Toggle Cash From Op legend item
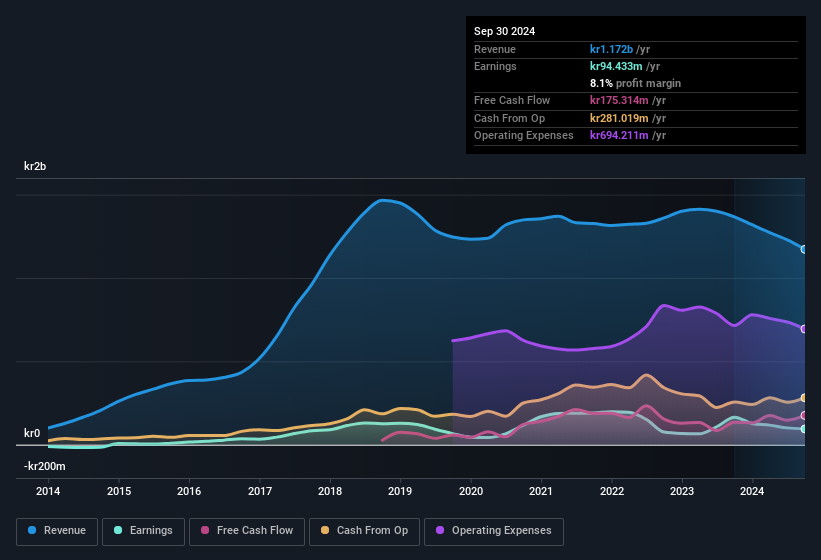821x560 pixels. 363,531
